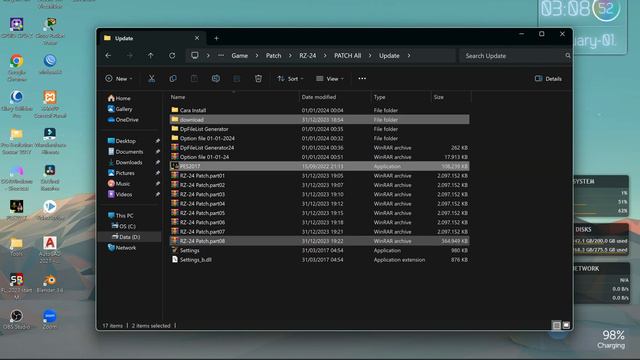
Task: Open XAMPP Control Panel desktop icon
Action: [x=50, y=104]
